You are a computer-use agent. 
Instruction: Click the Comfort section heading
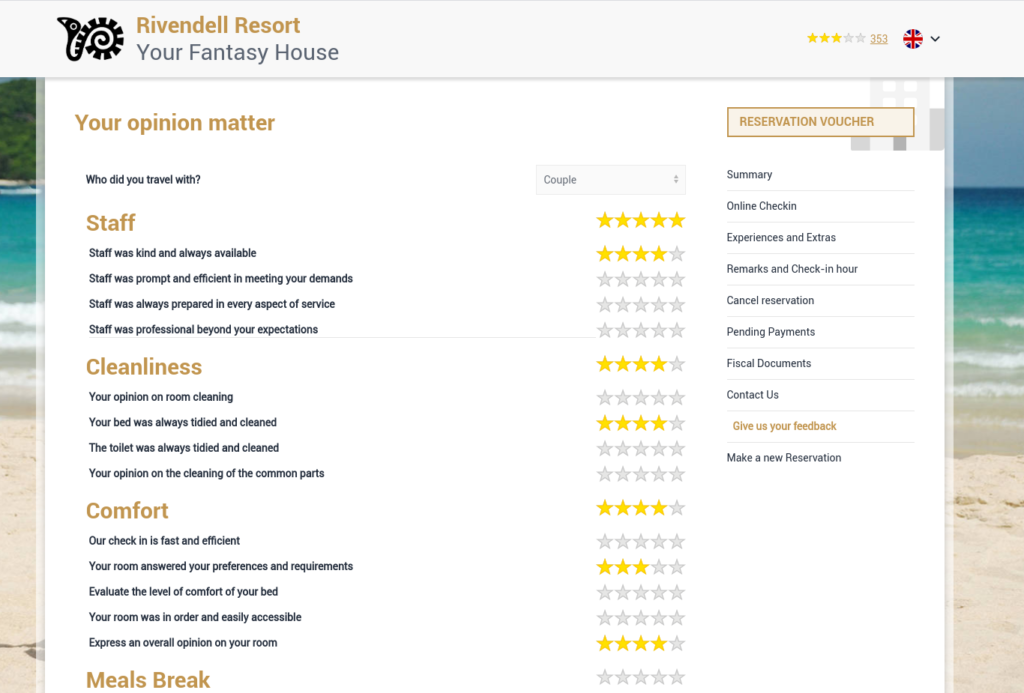tap(127, 510)
